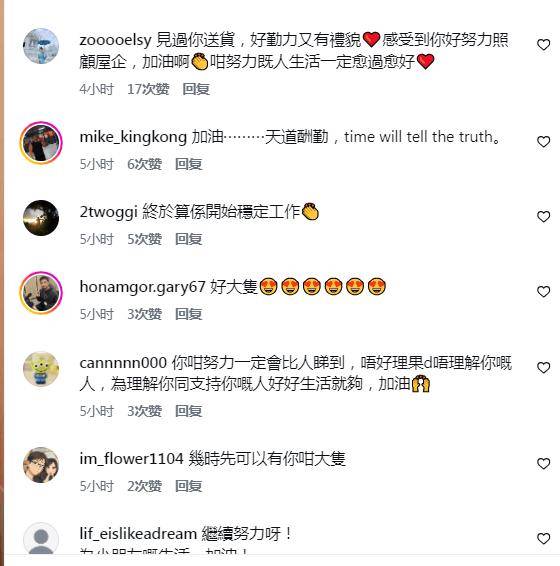Open im_flower1104's username link

[x=131, y=459]
